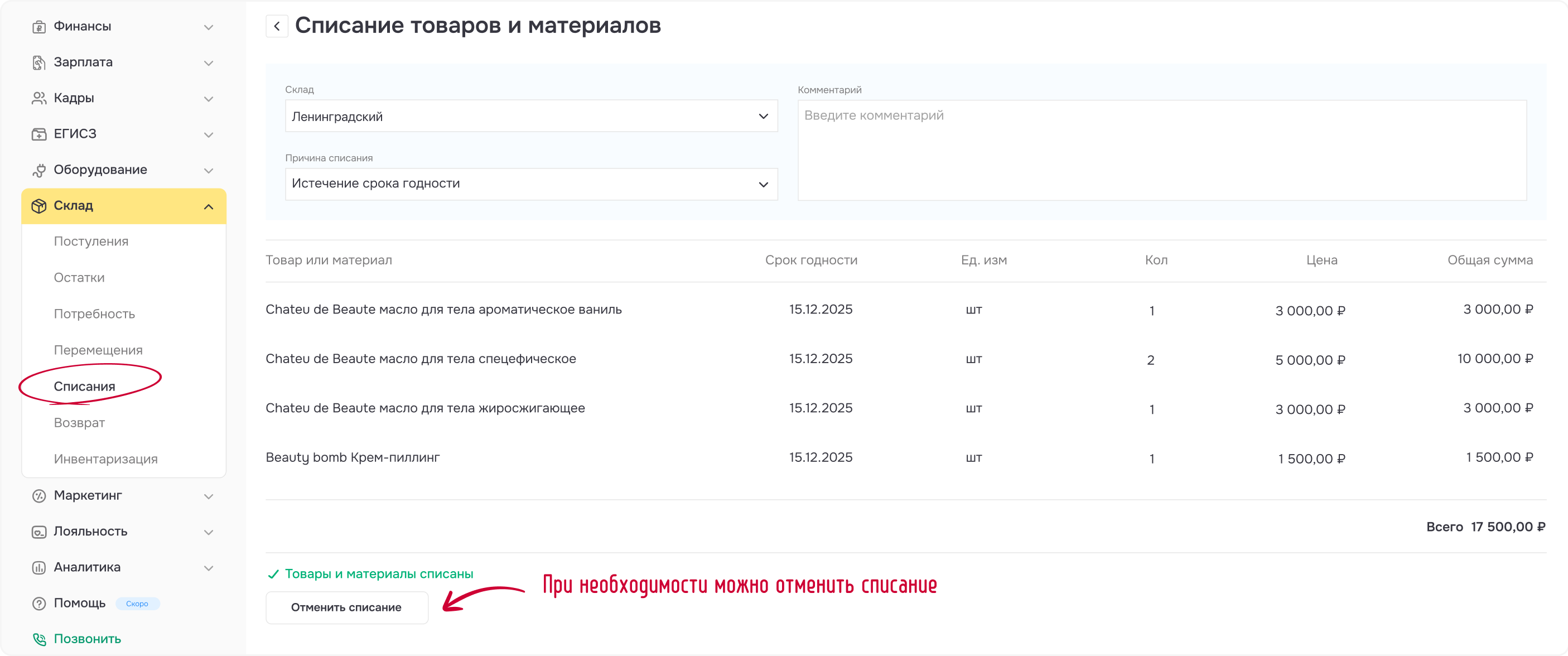The height and width of the screenshot is (656, 1568).
Task: Click the Зарплата document icon
Action: (39, 62)
